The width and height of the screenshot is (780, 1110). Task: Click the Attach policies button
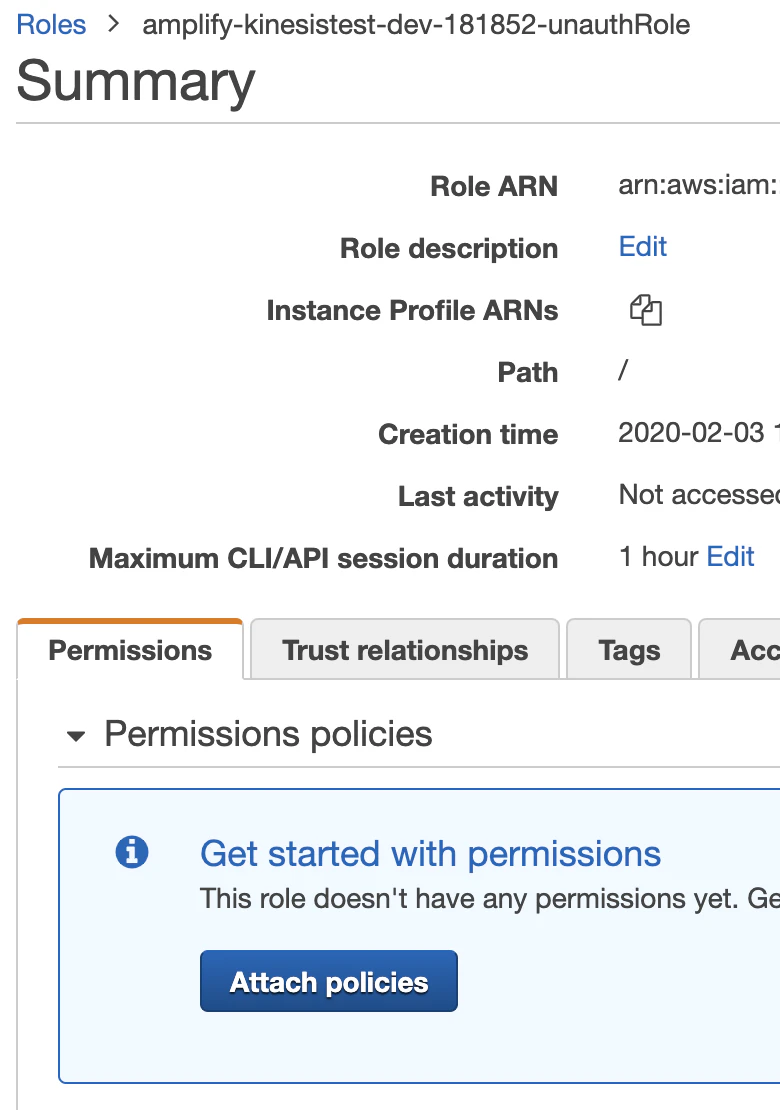tap(328, 981)
